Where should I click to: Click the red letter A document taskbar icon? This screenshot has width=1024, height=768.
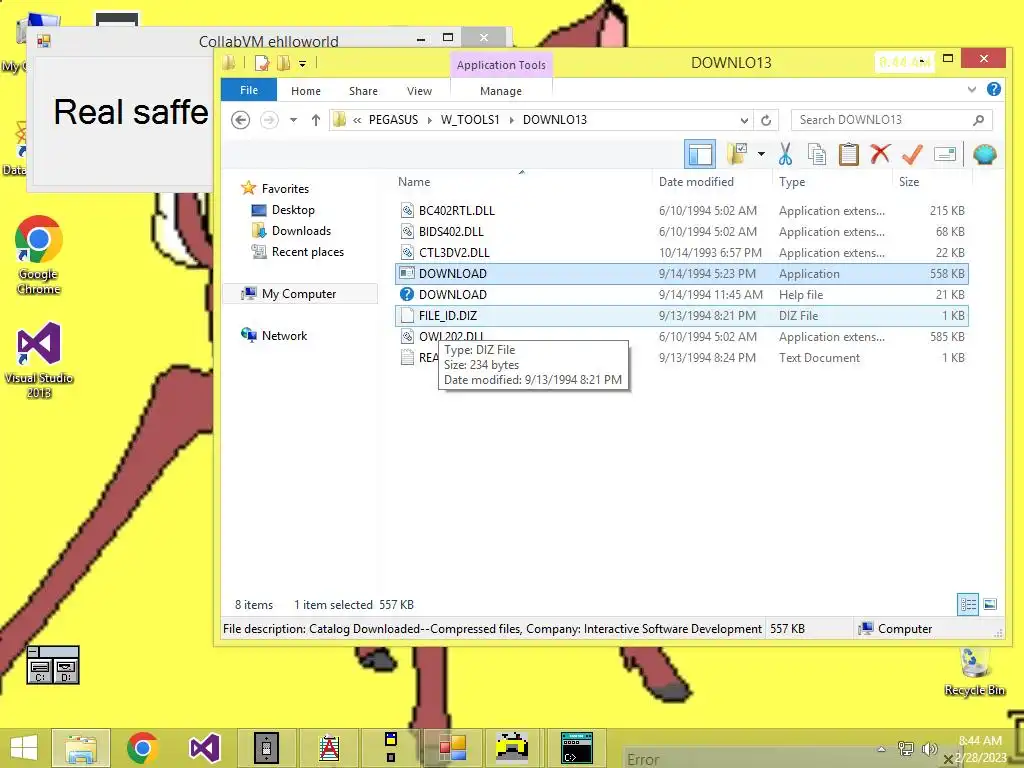(328, 748)
